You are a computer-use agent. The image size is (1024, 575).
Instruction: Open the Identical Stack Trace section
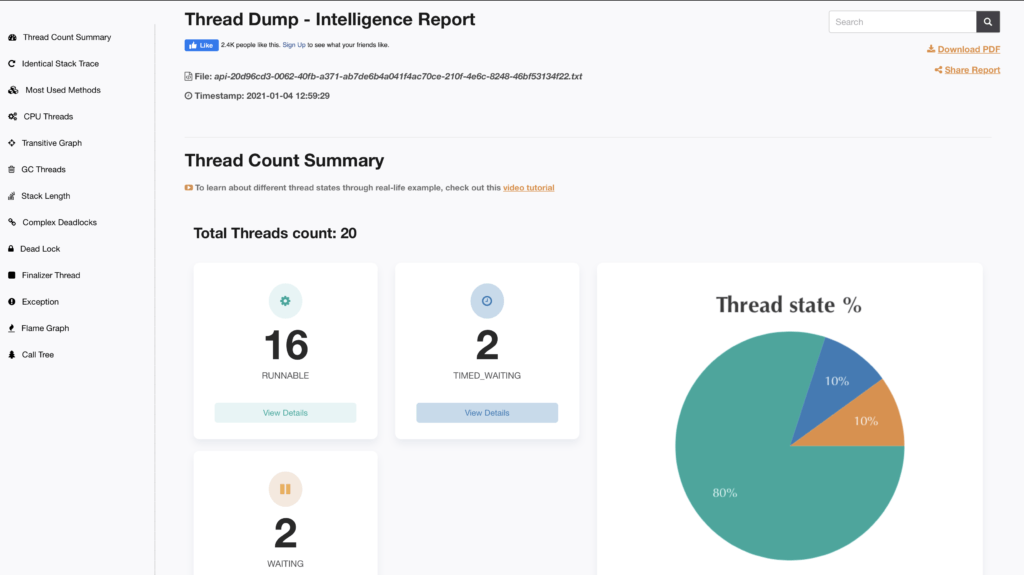[x=60, y=64]
